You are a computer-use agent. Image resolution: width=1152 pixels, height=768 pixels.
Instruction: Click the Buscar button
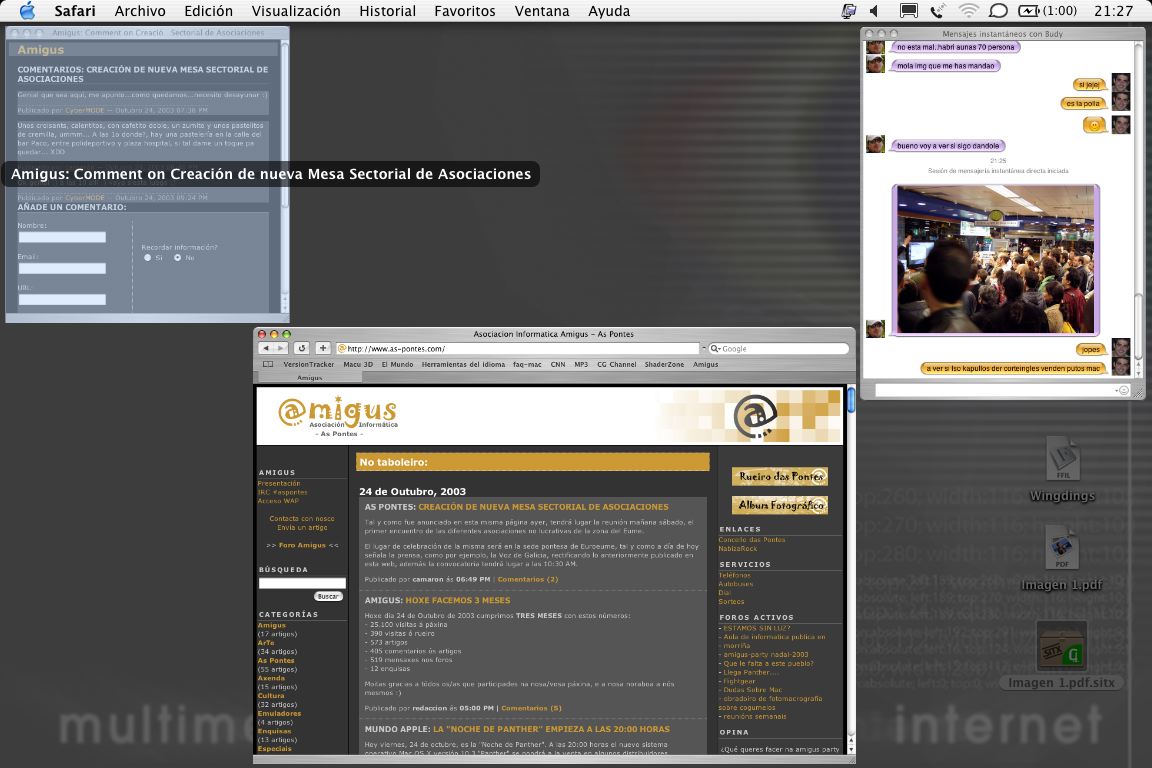328,597
